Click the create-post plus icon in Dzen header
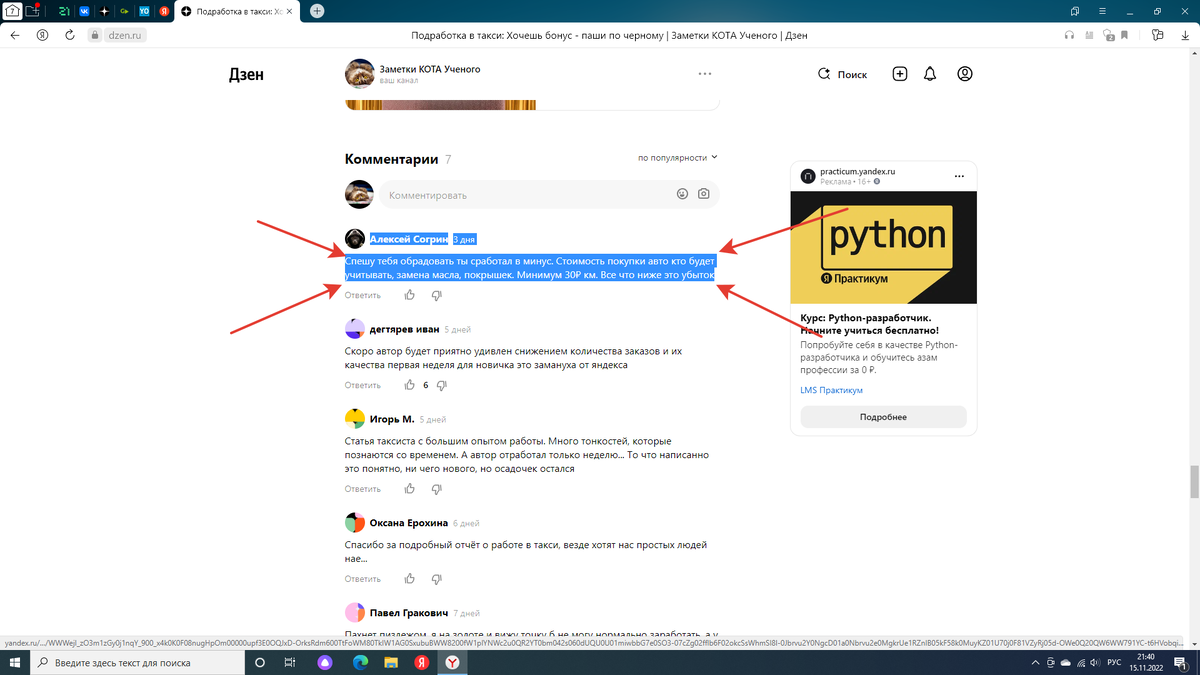The image size is (1200, 675). (900, 74)
